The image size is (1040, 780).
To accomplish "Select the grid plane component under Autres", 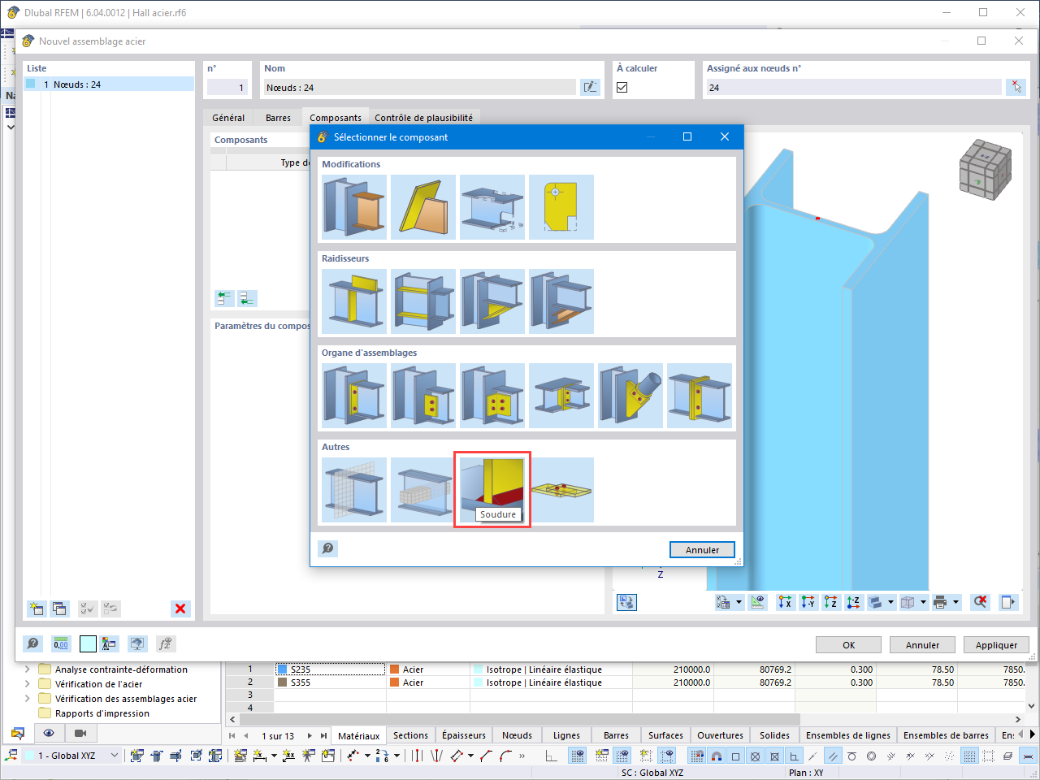I will tap(354, 489).
